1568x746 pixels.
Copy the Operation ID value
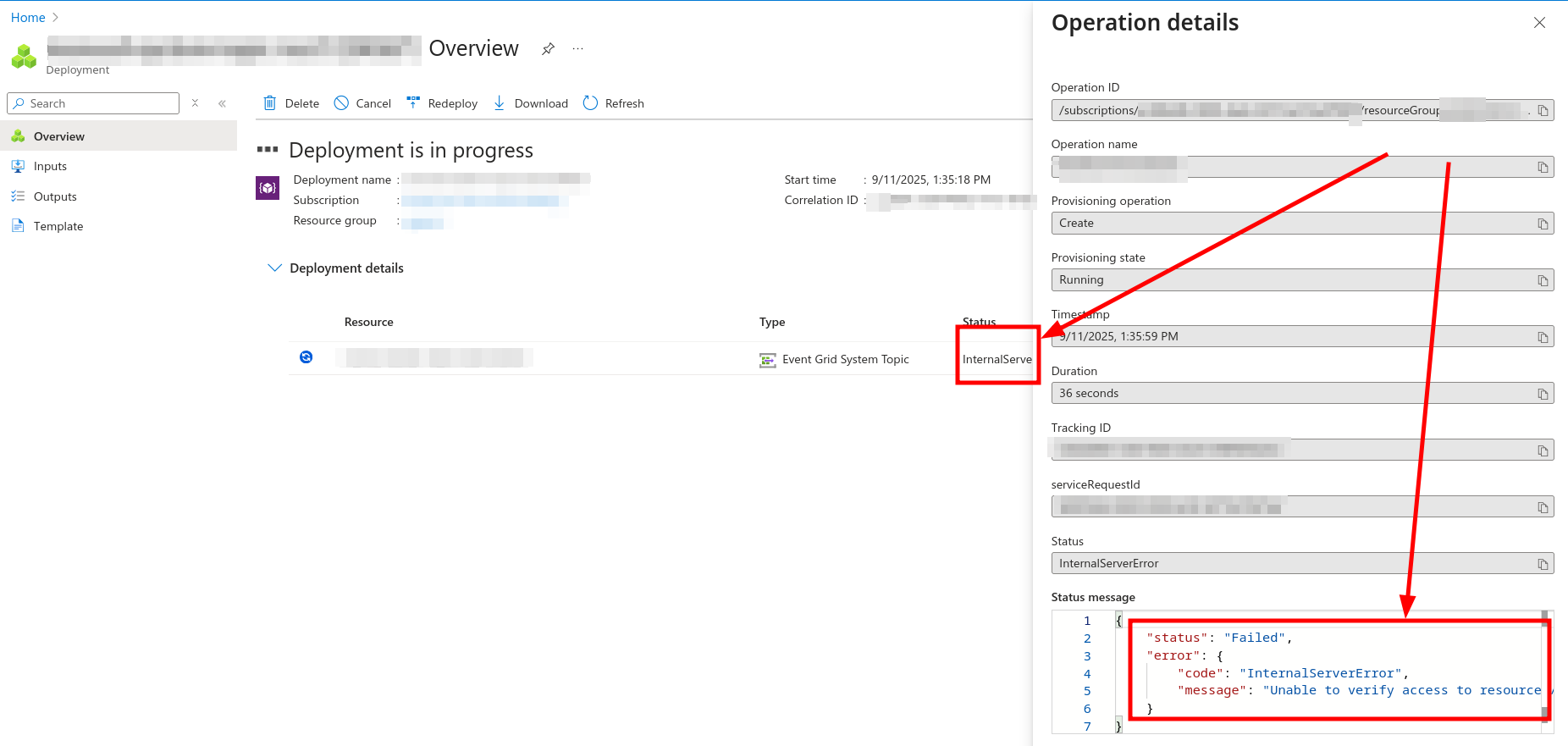point(1543,111)
